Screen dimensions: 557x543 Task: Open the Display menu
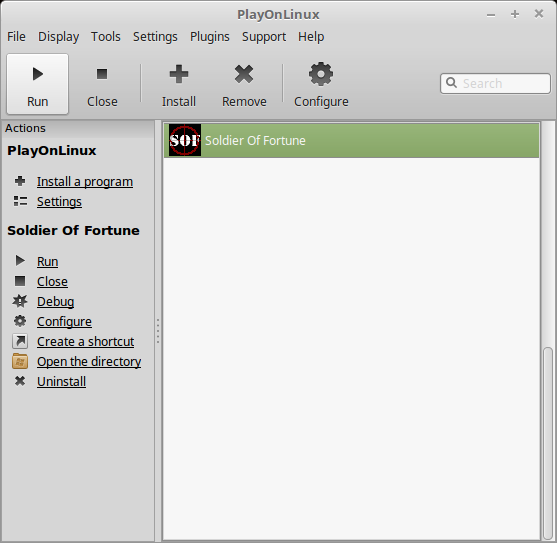(59, 37)
